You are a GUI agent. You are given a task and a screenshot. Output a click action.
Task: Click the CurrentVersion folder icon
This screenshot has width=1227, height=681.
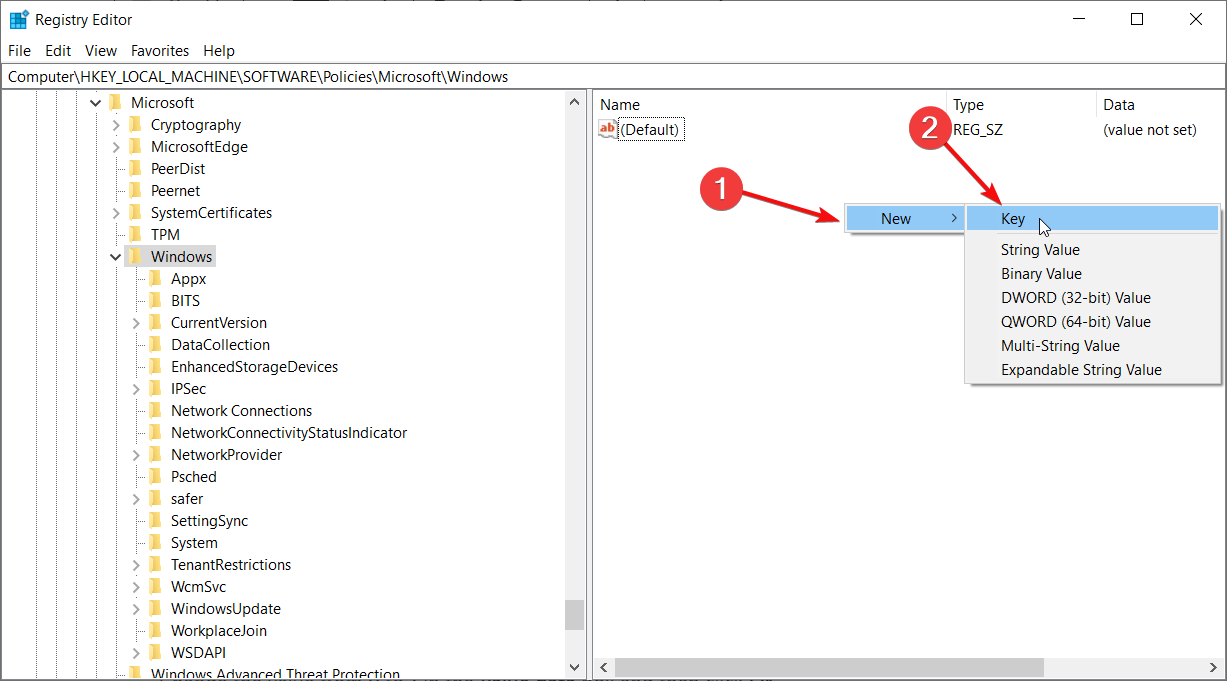pyautogui.click(x=155, y=323)
